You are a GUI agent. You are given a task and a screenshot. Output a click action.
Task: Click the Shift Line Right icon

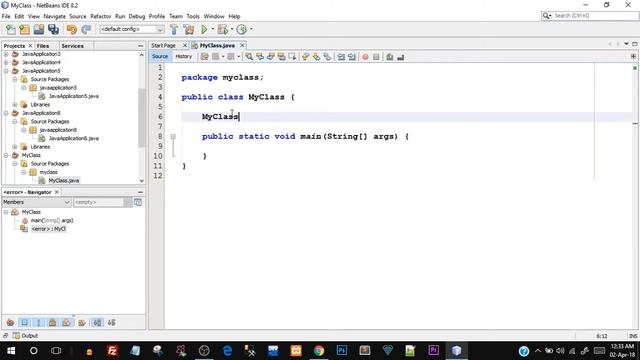click(x=351, y=57)
